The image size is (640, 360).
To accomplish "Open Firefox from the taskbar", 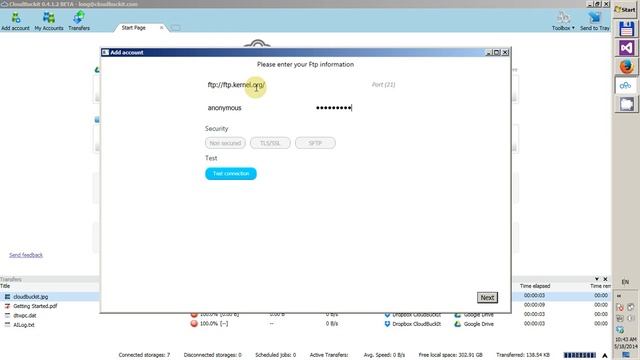I will click(x=626, y=67).
